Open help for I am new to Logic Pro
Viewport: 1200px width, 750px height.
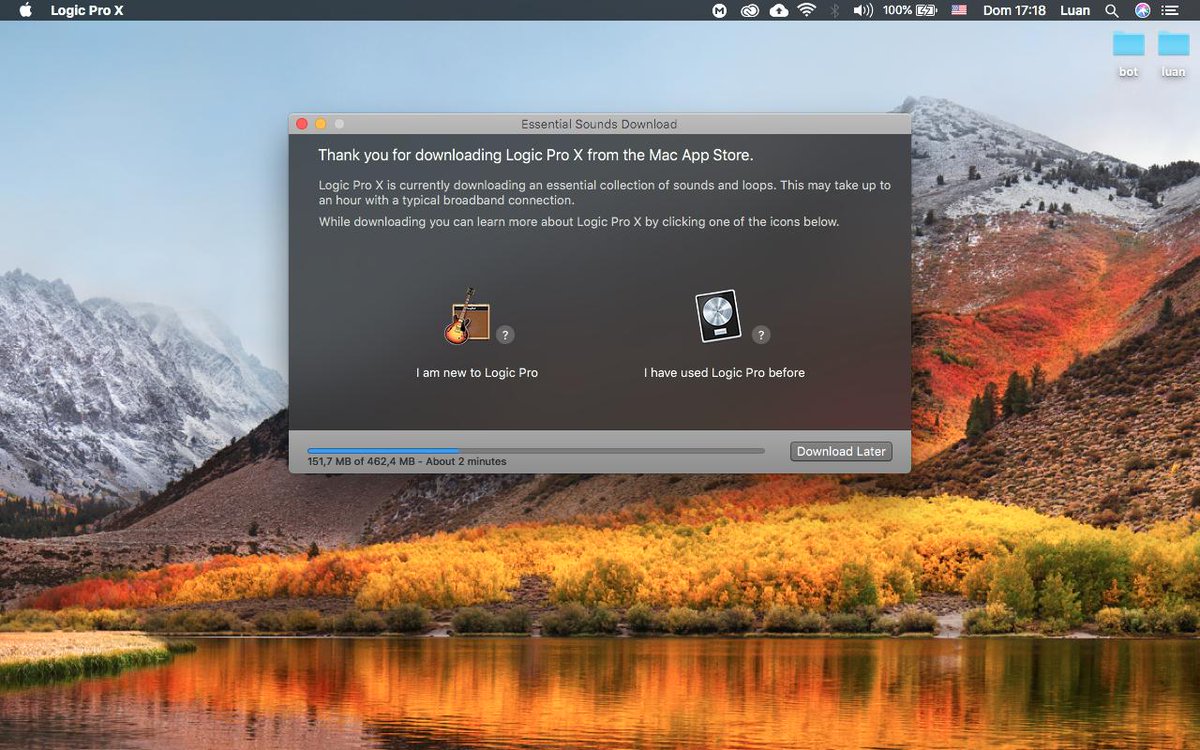(x=505, y=335)
